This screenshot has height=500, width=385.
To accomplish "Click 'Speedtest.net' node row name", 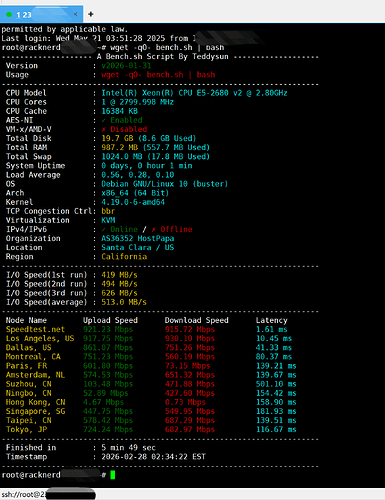I will click(x=35, y=329).
